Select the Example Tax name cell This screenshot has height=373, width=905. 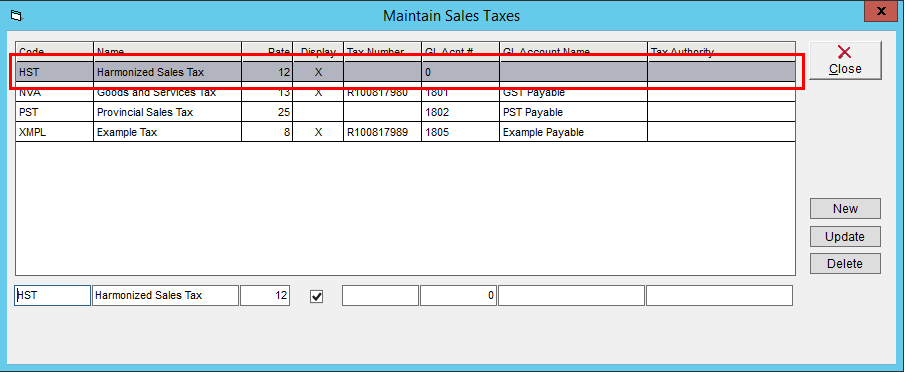[x=167, y=132]
